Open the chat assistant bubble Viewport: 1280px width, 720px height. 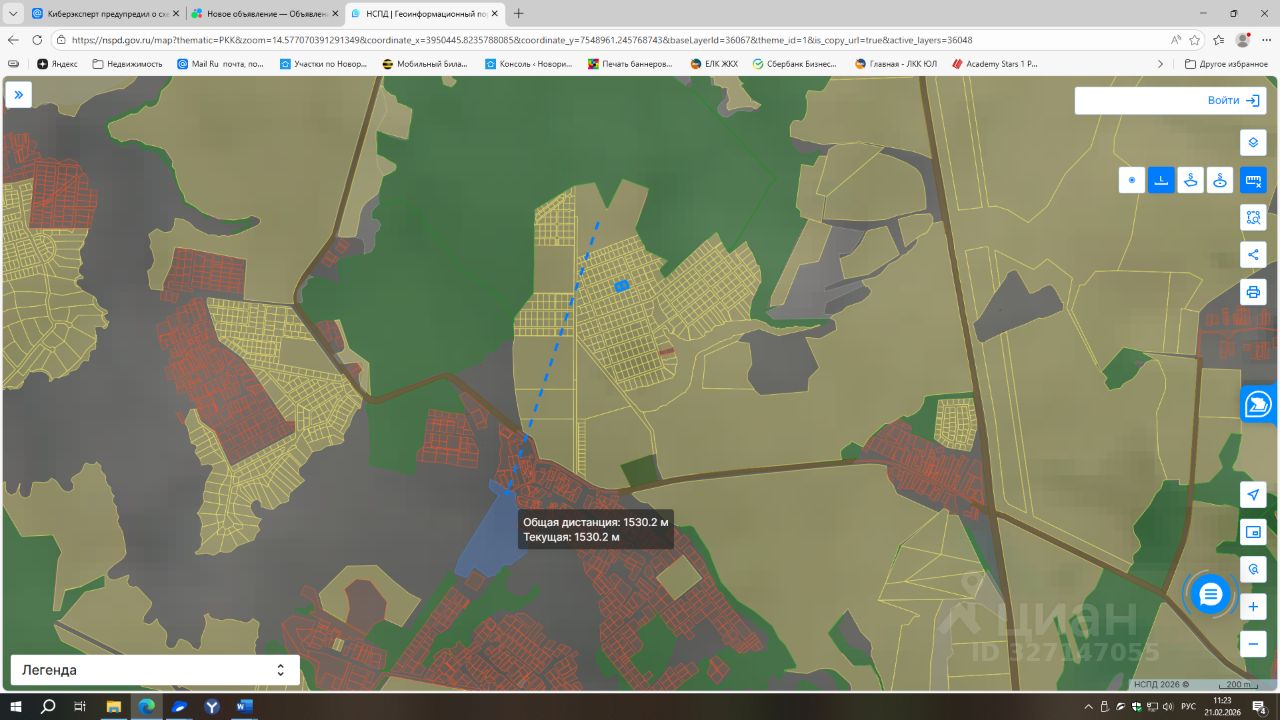click(1210, 595)
